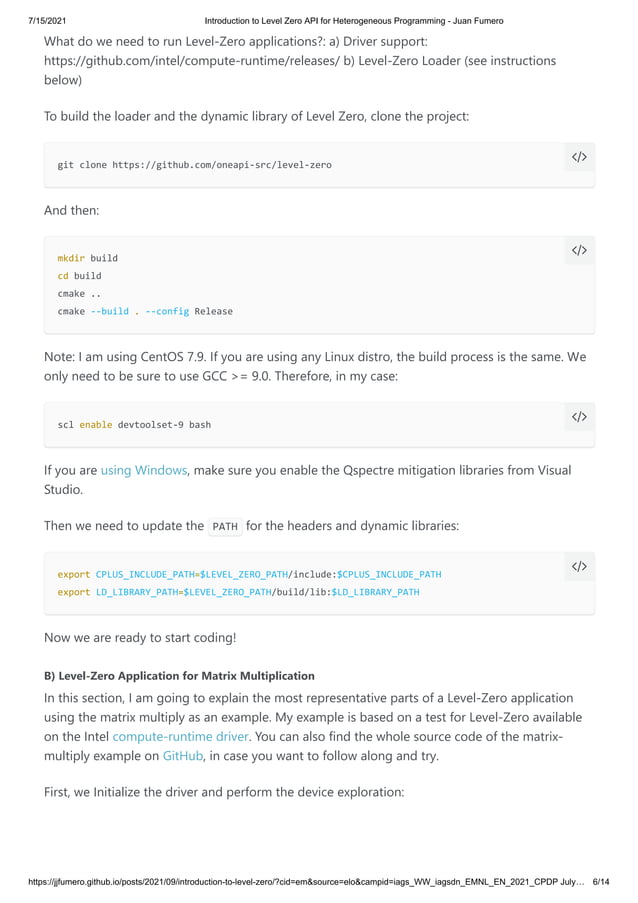Click the export CPLUS_INCLUDE_PATH code line
This screenshot has height=903, width=638.
pos(249,575)
